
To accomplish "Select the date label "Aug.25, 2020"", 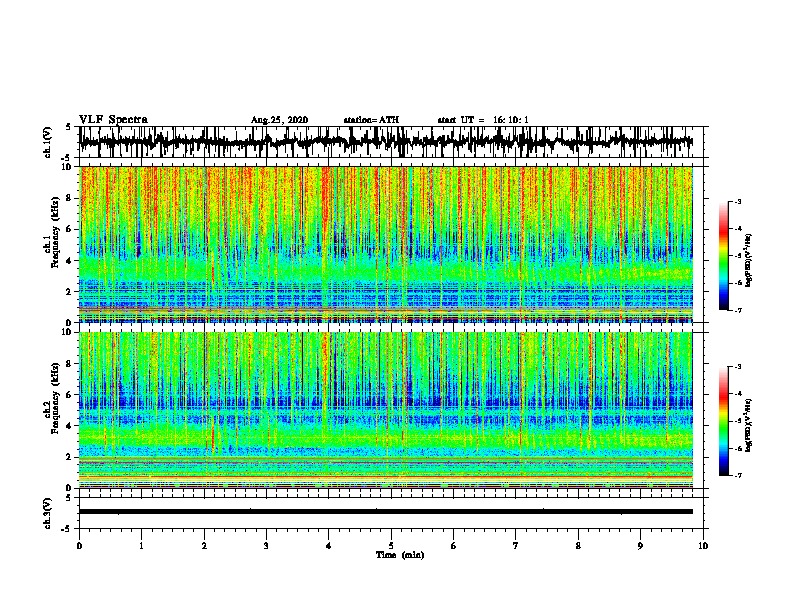I will tap(279, 120).
